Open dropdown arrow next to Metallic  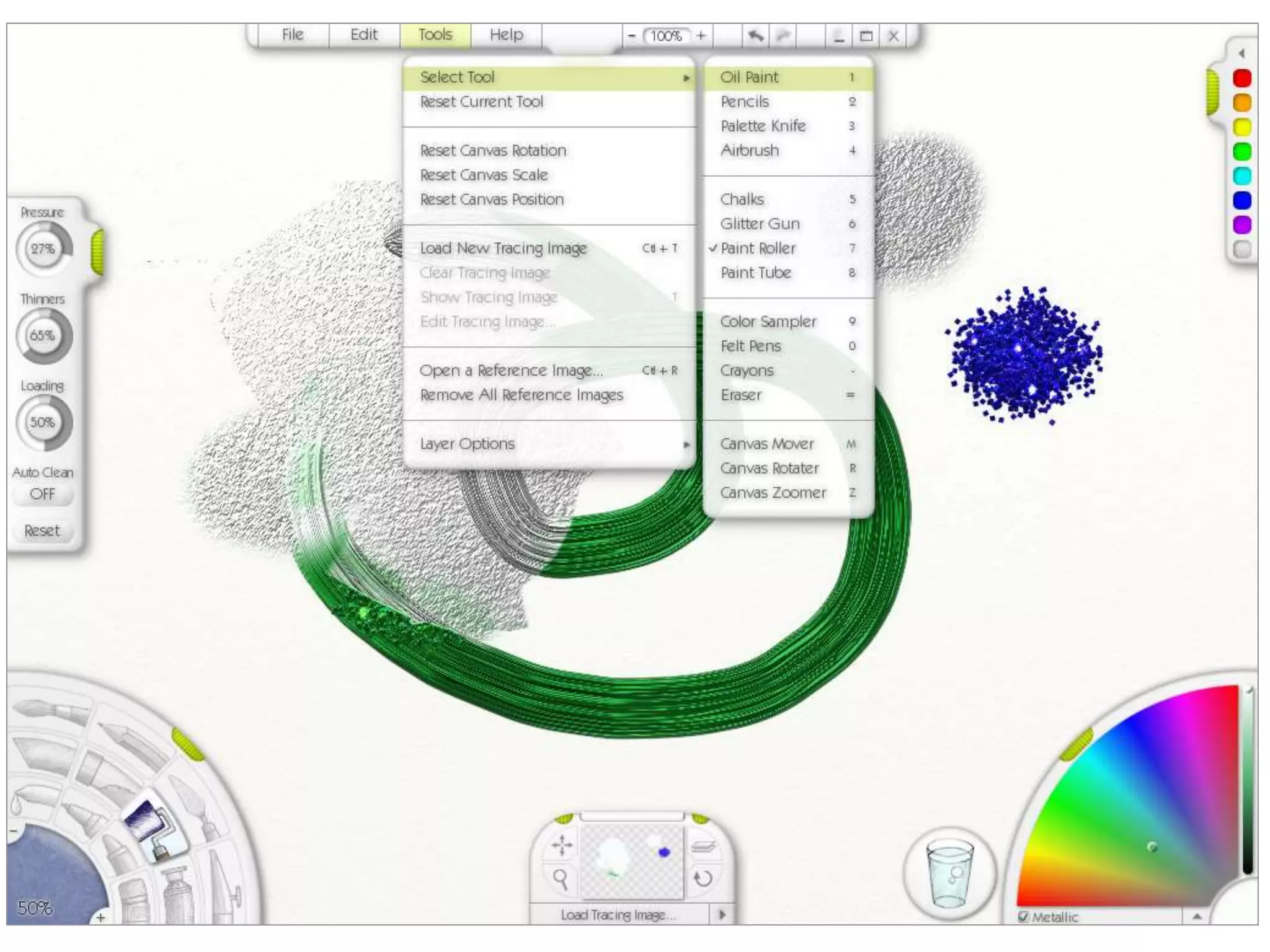click(x=1197, y=917)
